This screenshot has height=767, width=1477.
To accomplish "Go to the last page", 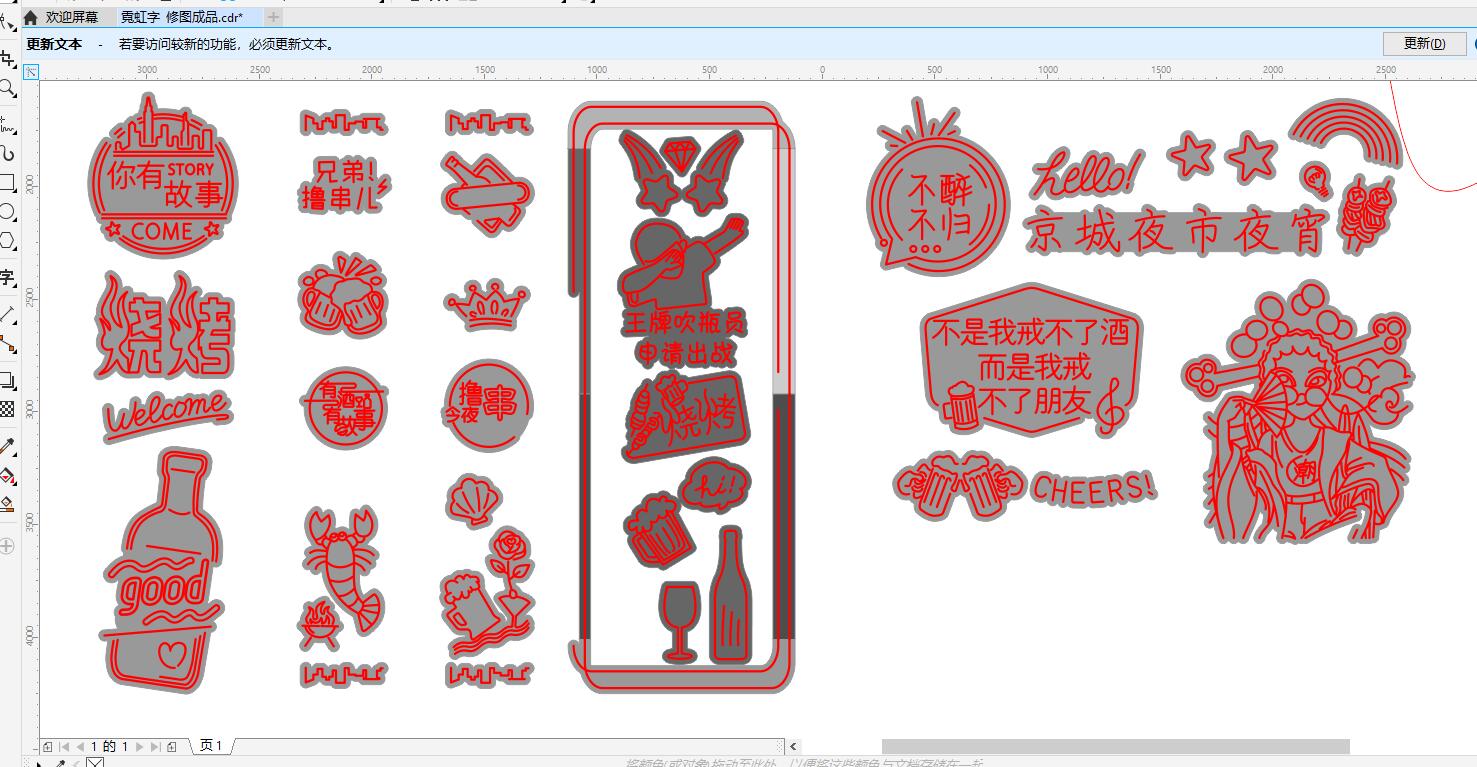I will 155,746.
